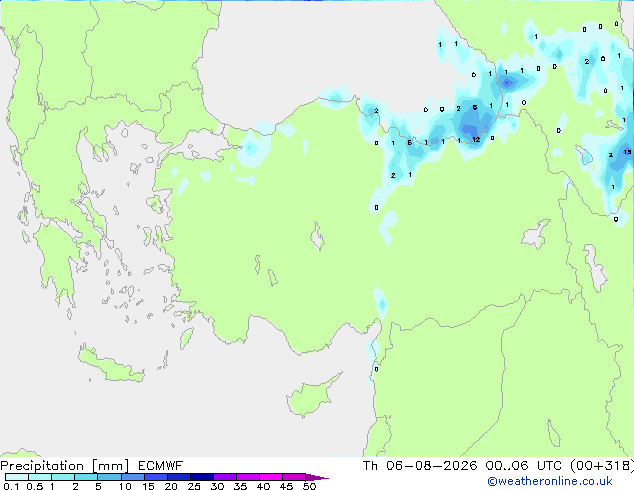Click the legend scale label "0.1"
634x490 pixels.
[x=11, y=486]
